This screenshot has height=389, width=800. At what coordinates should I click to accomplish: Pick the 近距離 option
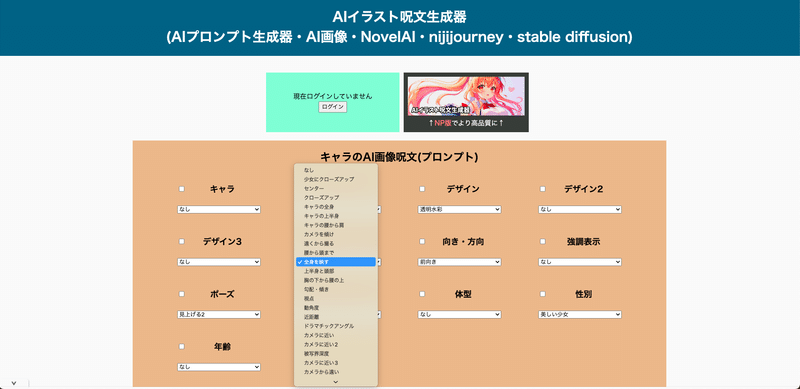pos(336,317)
